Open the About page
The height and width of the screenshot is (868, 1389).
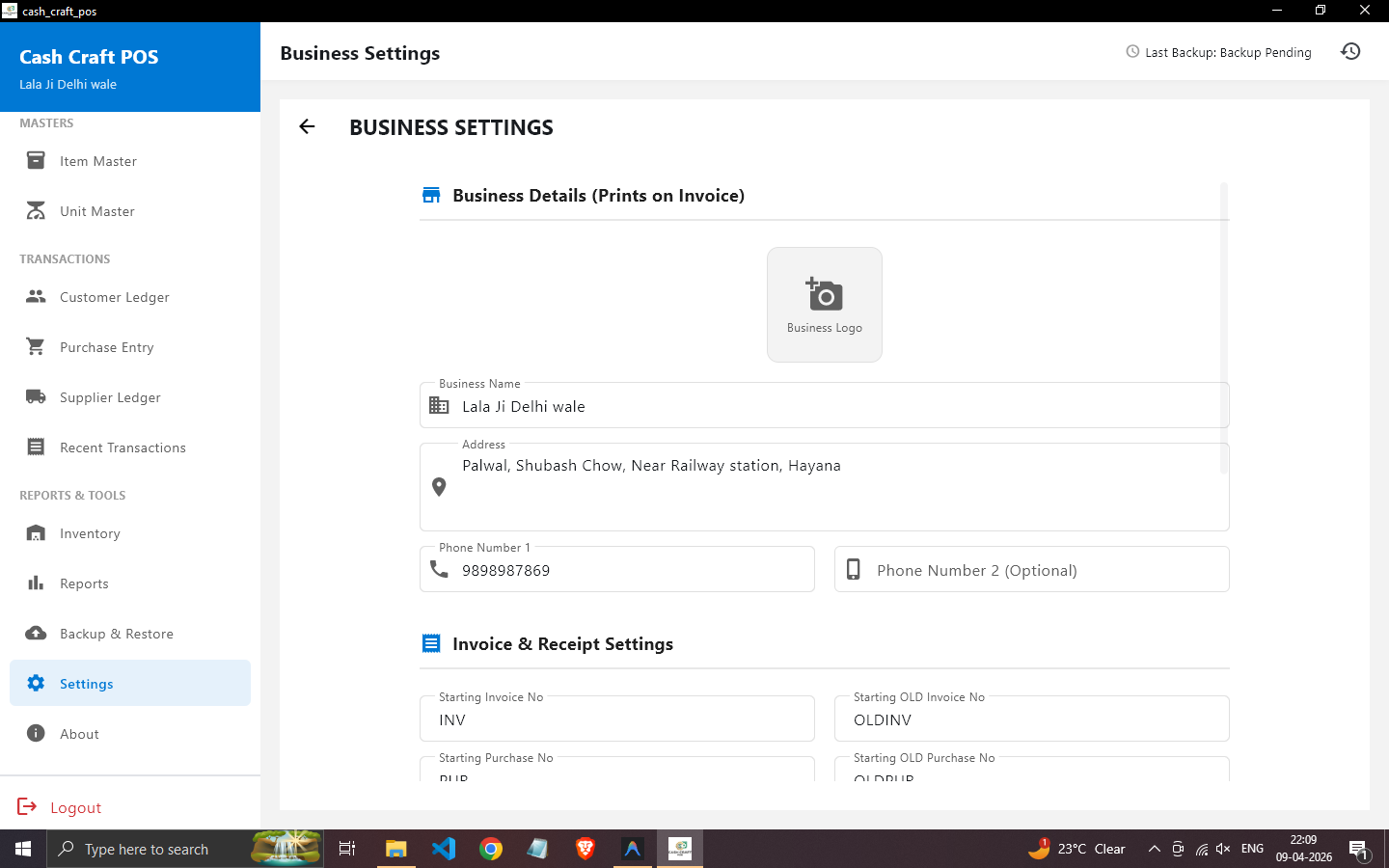click(x=130, y=734)
